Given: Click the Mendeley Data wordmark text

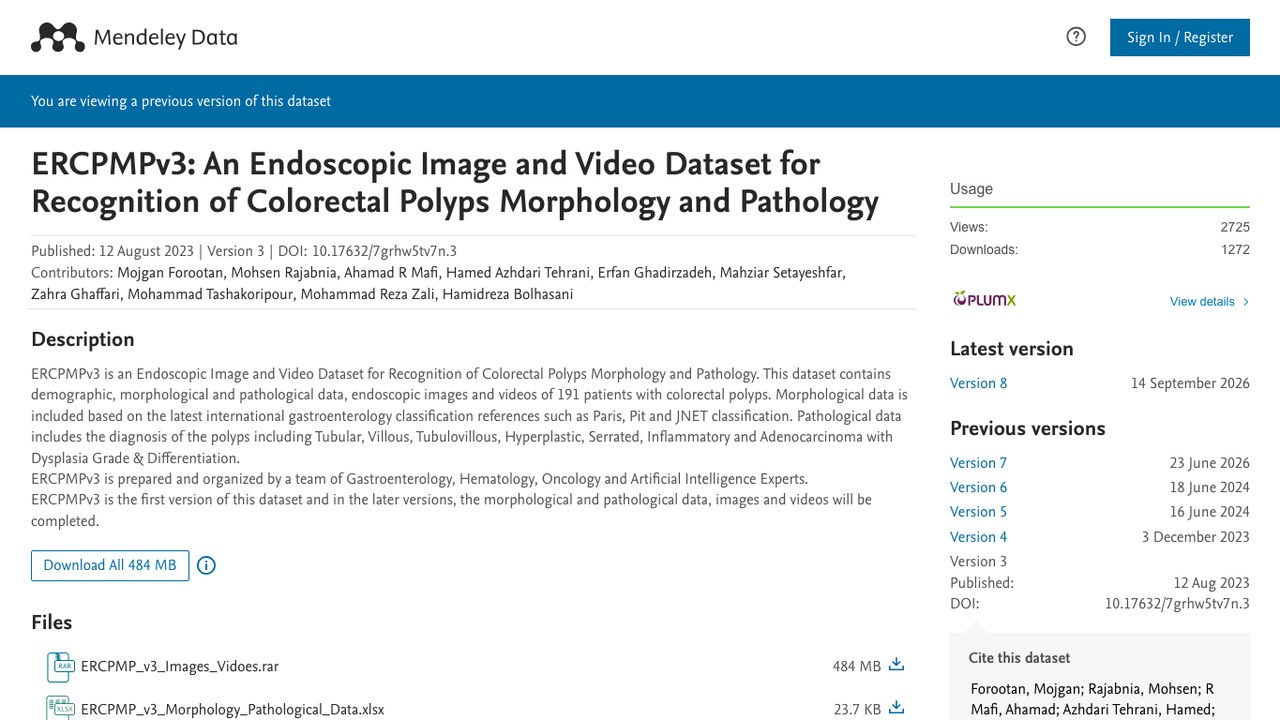Looking at the screenshot, I should (x=165, y=38).
